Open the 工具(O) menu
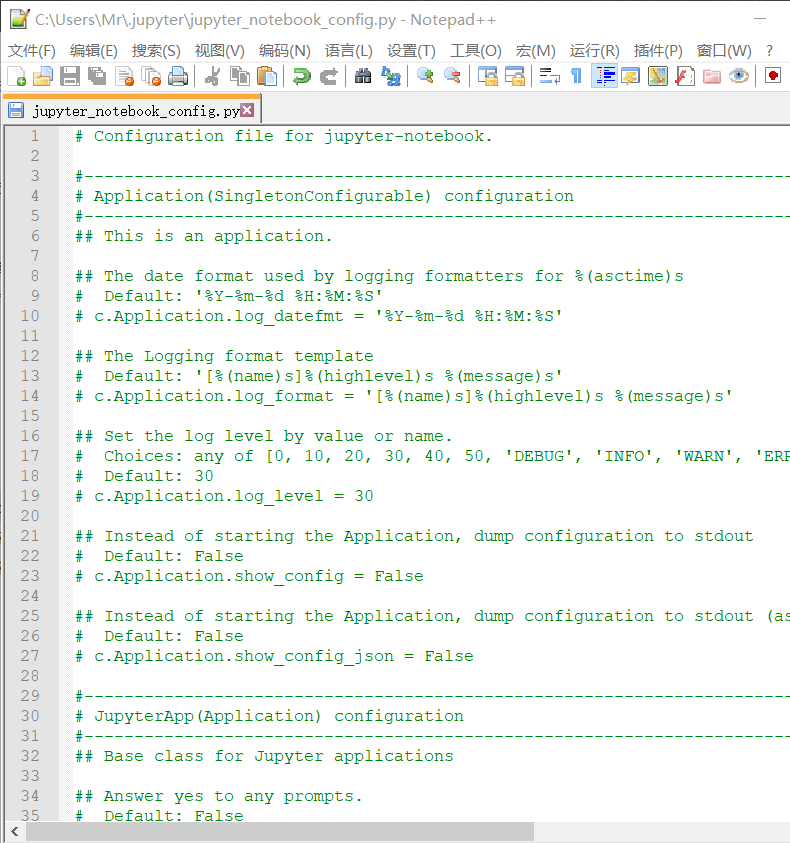790x843 pixels. click(x=475, y=51)
